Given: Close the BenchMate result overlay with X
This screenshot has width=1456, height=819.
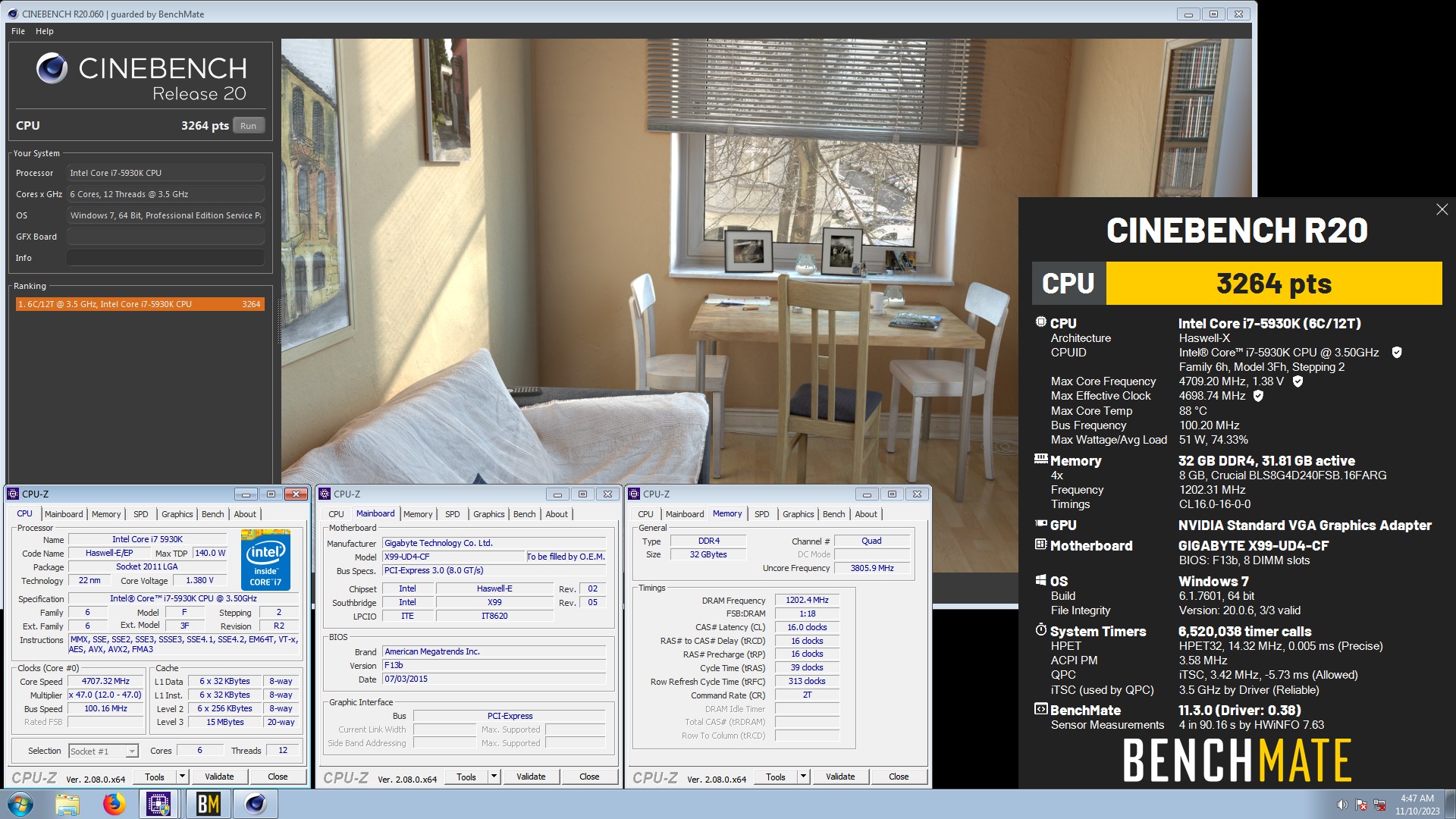Looking at the screenshot, I should click(1442, 209).
